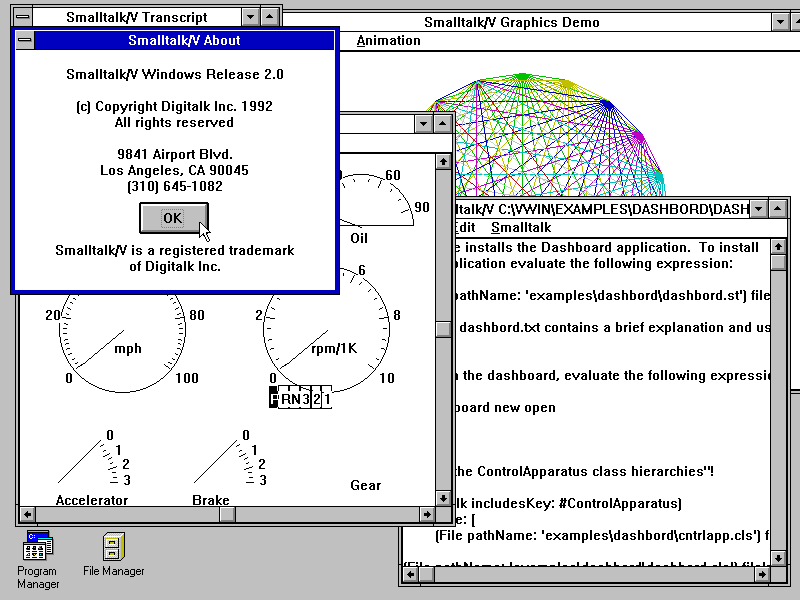Click the rpm/1K tachometer dial

(327, 332)
